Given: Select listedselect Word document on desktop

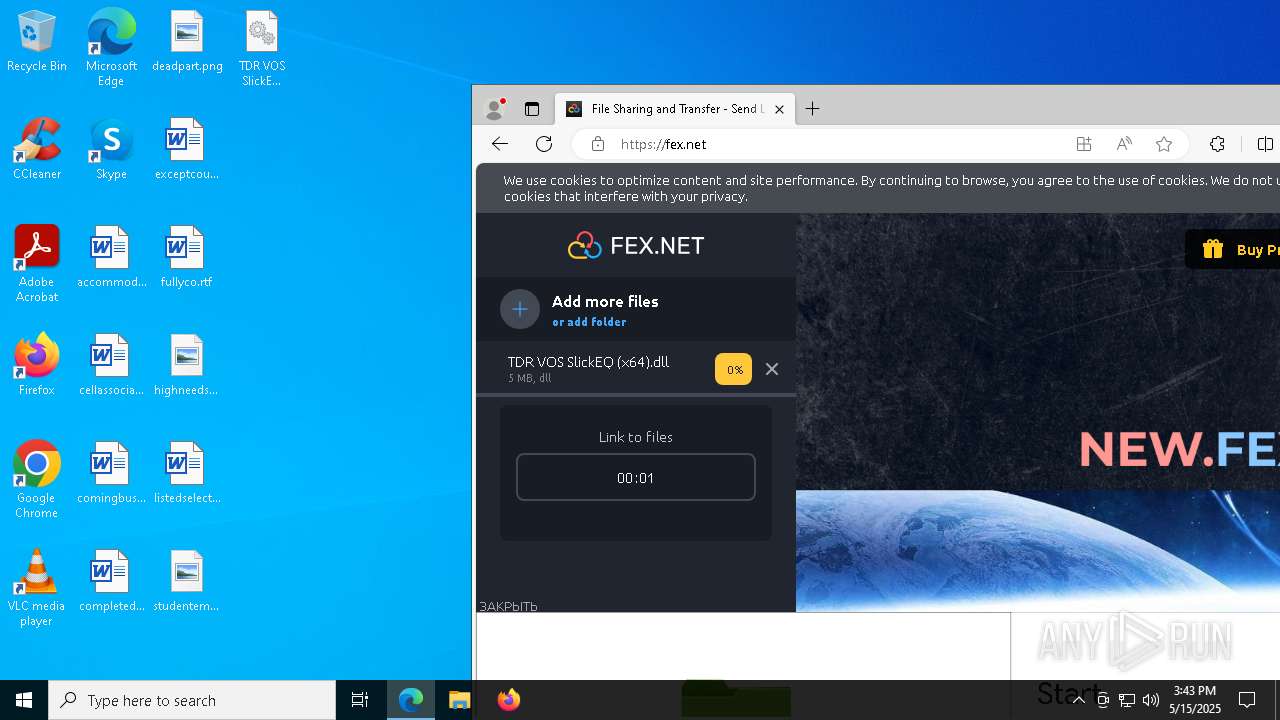Looking at the screenshot, I should pyautogui.click(x=186, y=473).
